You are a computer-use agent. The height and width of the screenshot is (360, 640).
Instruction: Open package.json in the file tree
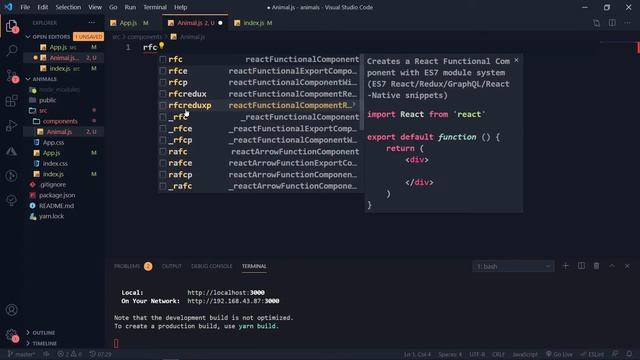pos(57,195)
